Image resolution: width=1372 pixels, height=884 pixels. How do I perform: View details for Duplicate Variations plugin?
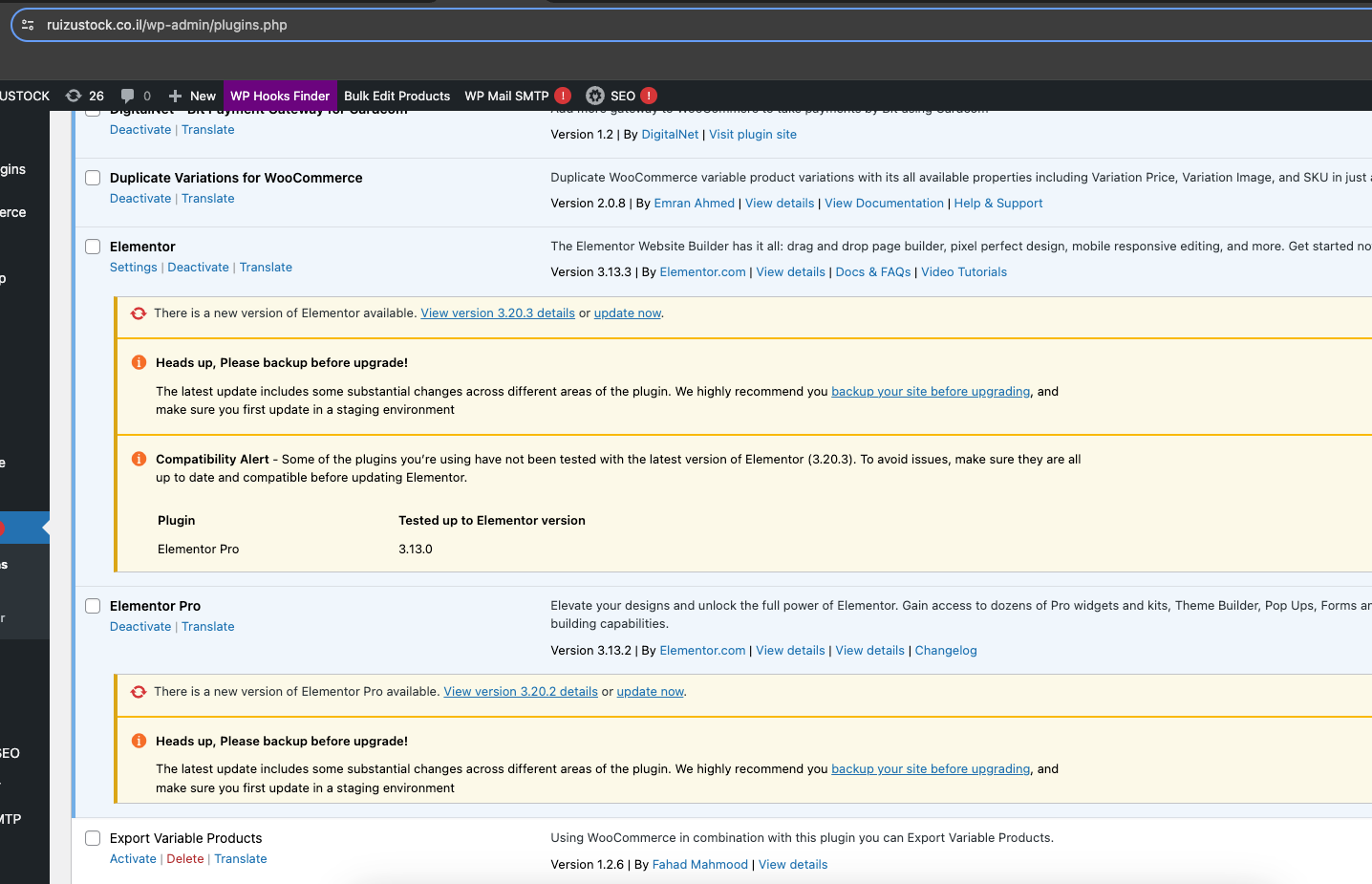pyautogui.click(x=780, y=204)
